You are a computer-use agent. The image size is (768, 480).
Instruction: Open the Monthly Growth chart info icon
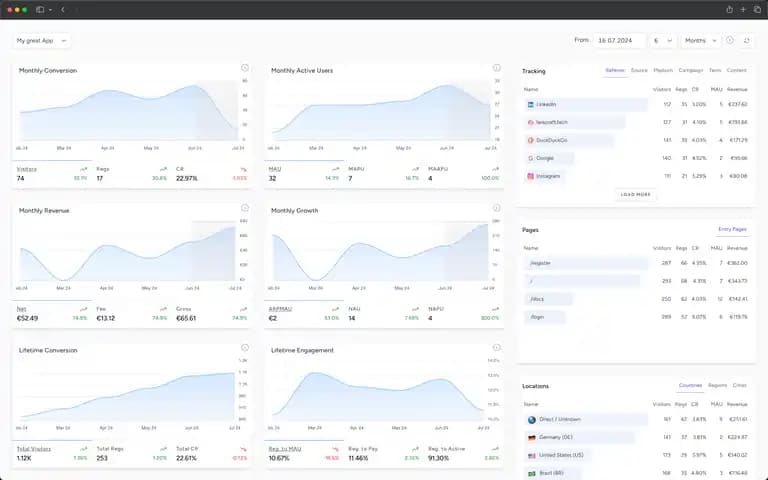496,208
